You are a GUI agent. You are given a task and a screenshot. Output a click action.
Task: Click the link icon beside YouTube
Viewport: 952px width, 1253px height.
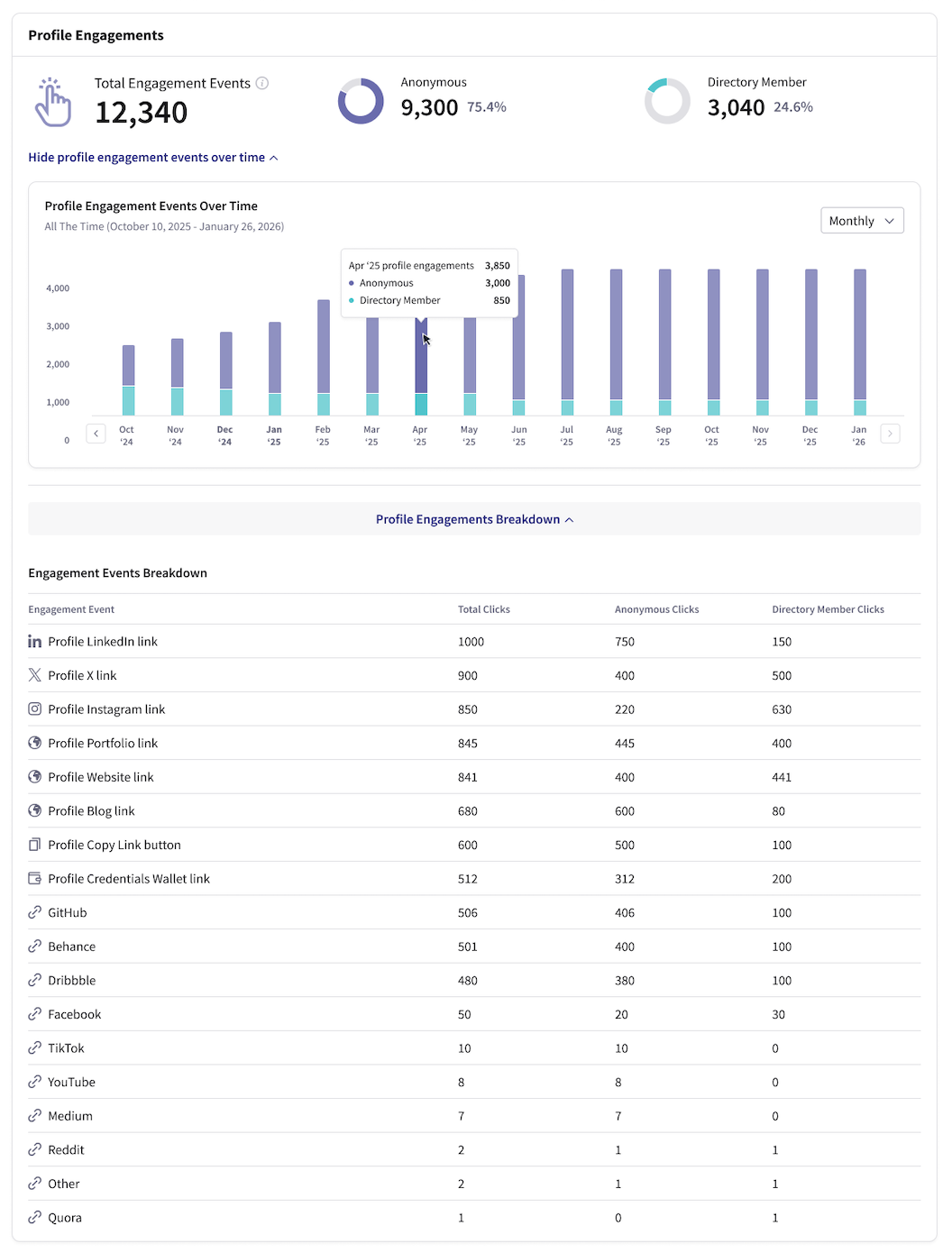tap(34, 1082)
